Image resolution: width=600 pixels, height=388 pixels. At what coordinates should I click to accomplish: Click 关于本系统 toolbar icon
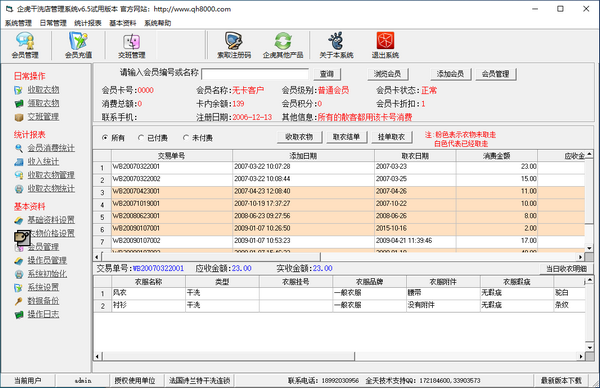pyautogui.click(x=336, y=45)
